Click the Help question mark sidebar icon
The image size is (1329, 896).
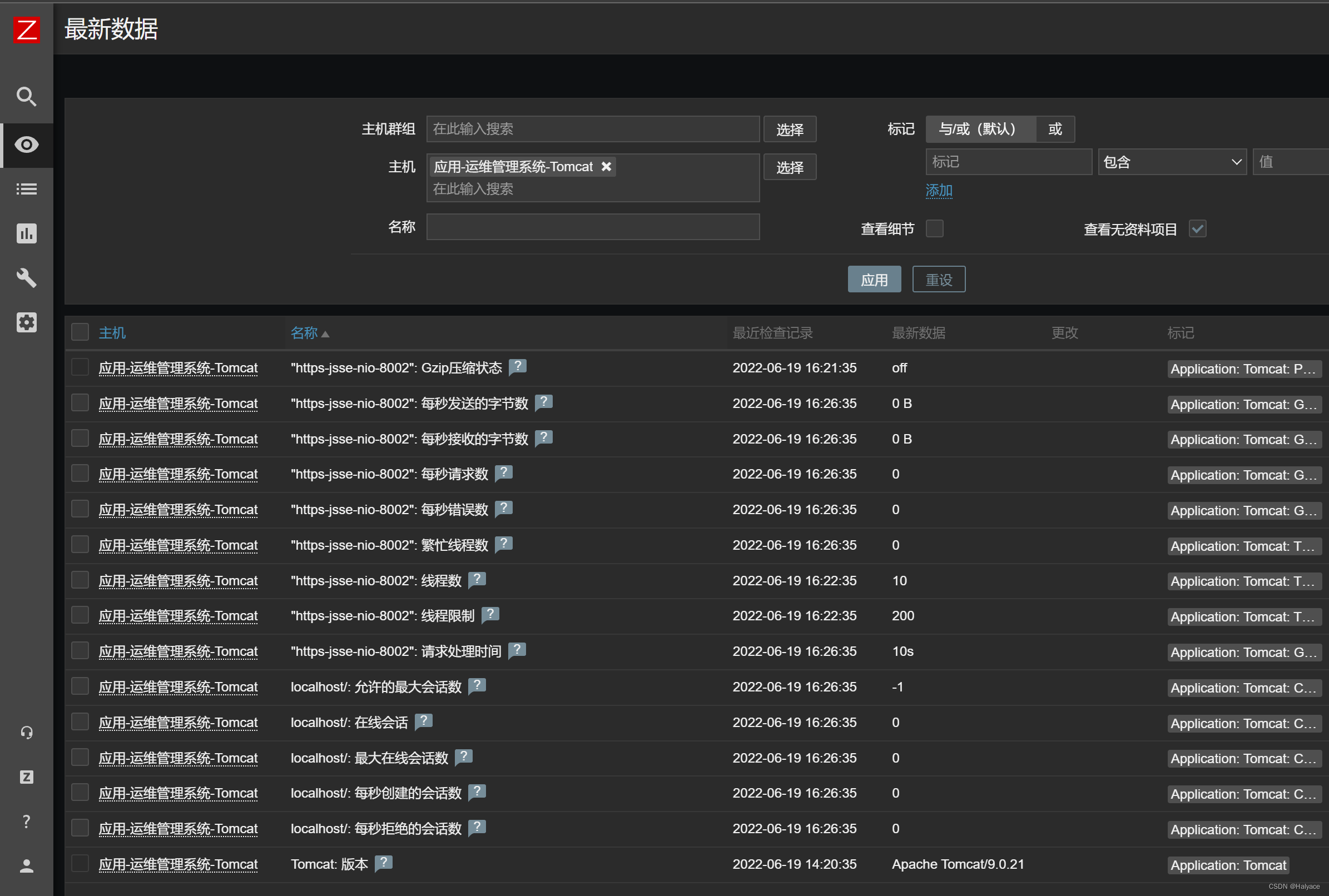tap(26, 821)
